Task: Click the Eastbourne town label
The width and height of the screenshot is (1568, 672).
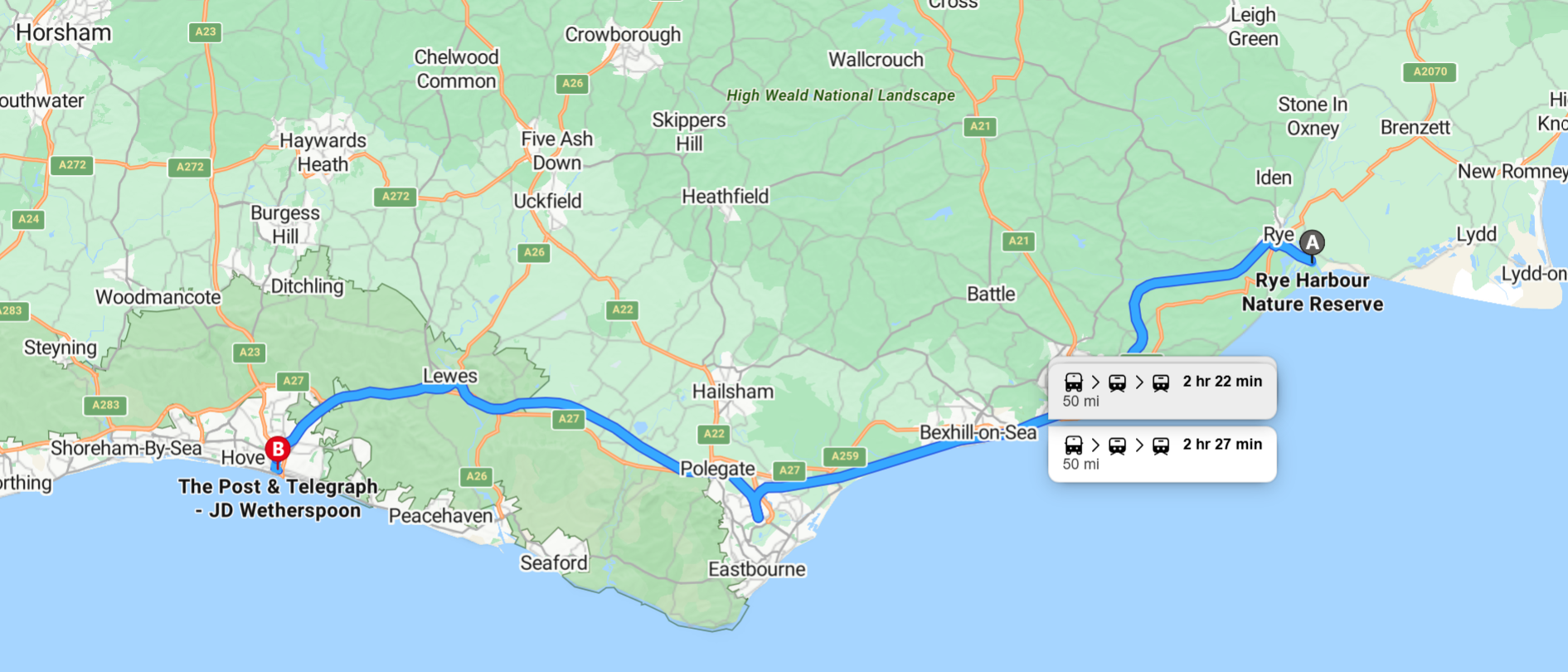Action: click(x=756, y=569)
